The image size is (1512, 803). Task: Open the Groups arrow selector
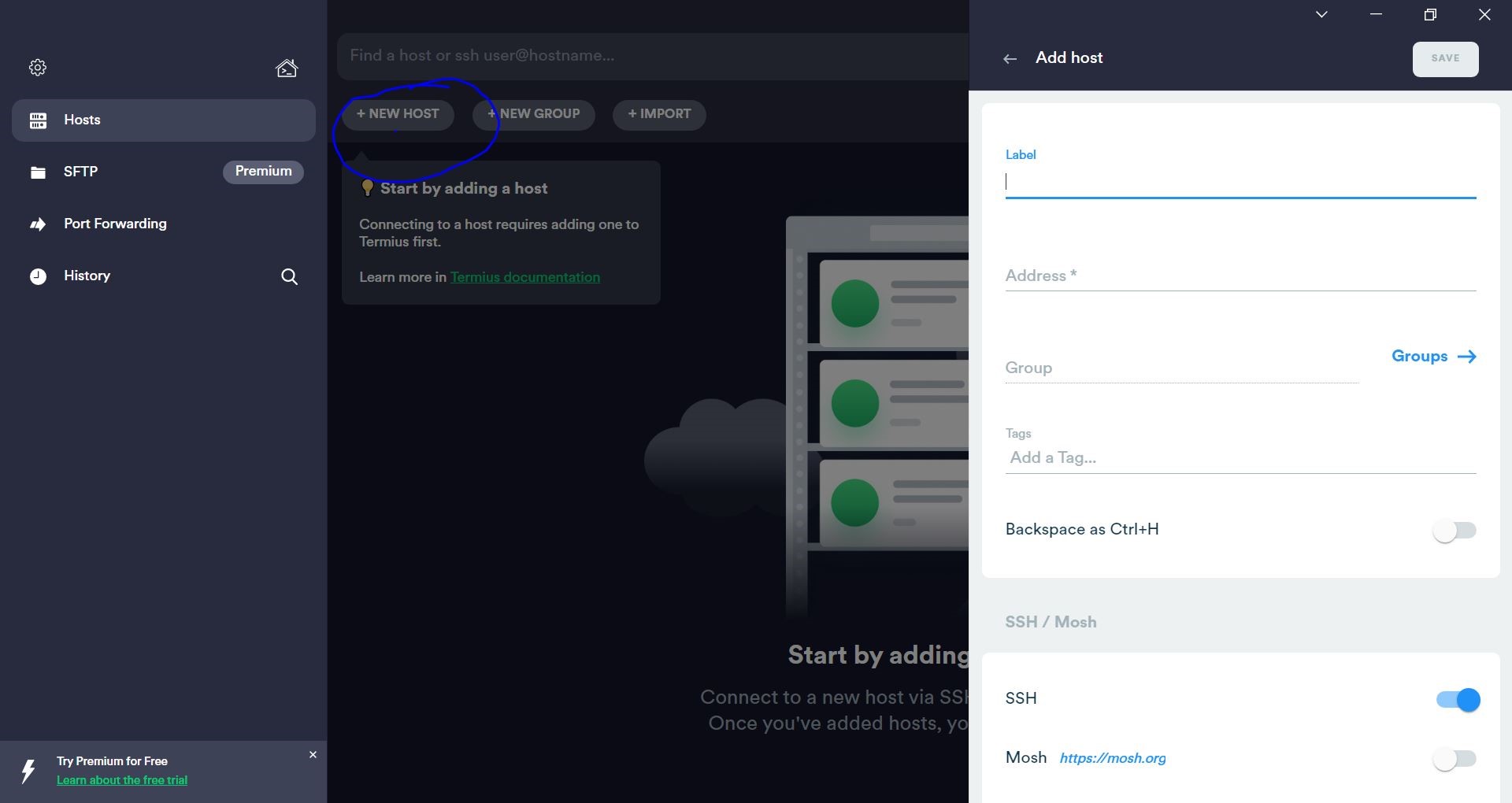[1433, 357]
